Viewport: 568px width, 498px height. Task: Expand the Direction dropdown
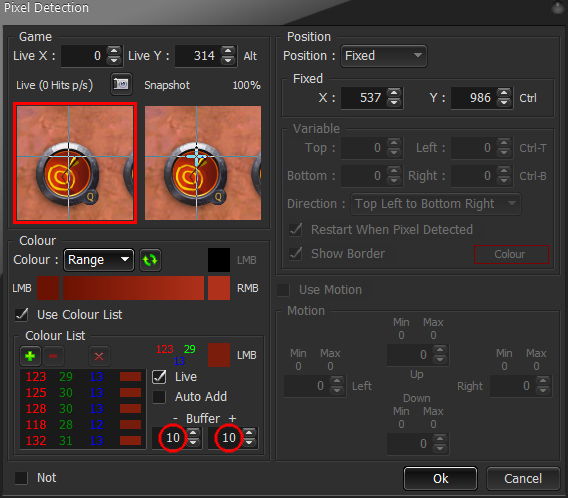point(436,204)
